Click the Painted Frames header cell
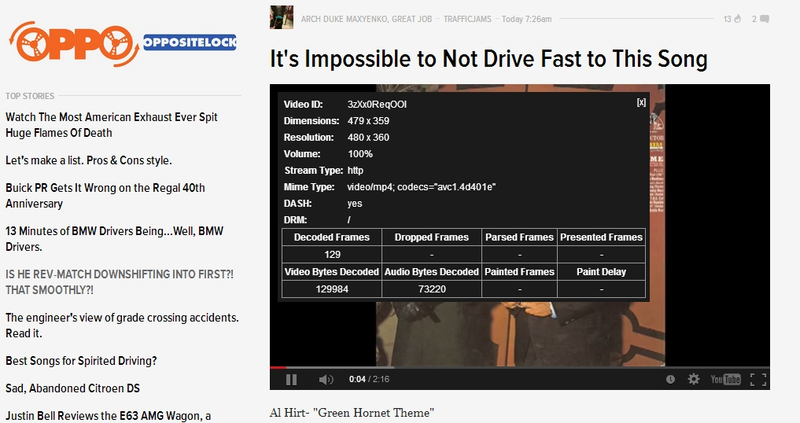 tap(519, 271)
